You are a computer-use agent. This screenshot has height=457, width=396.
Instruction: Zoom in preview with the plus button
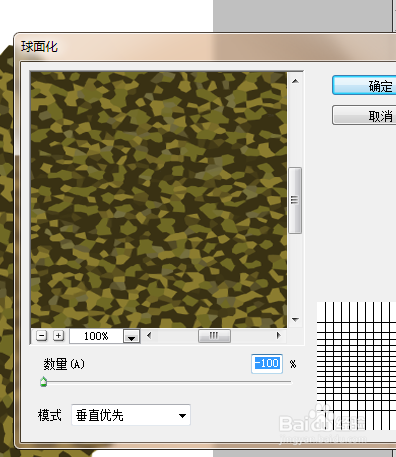(x=59, y=336)
